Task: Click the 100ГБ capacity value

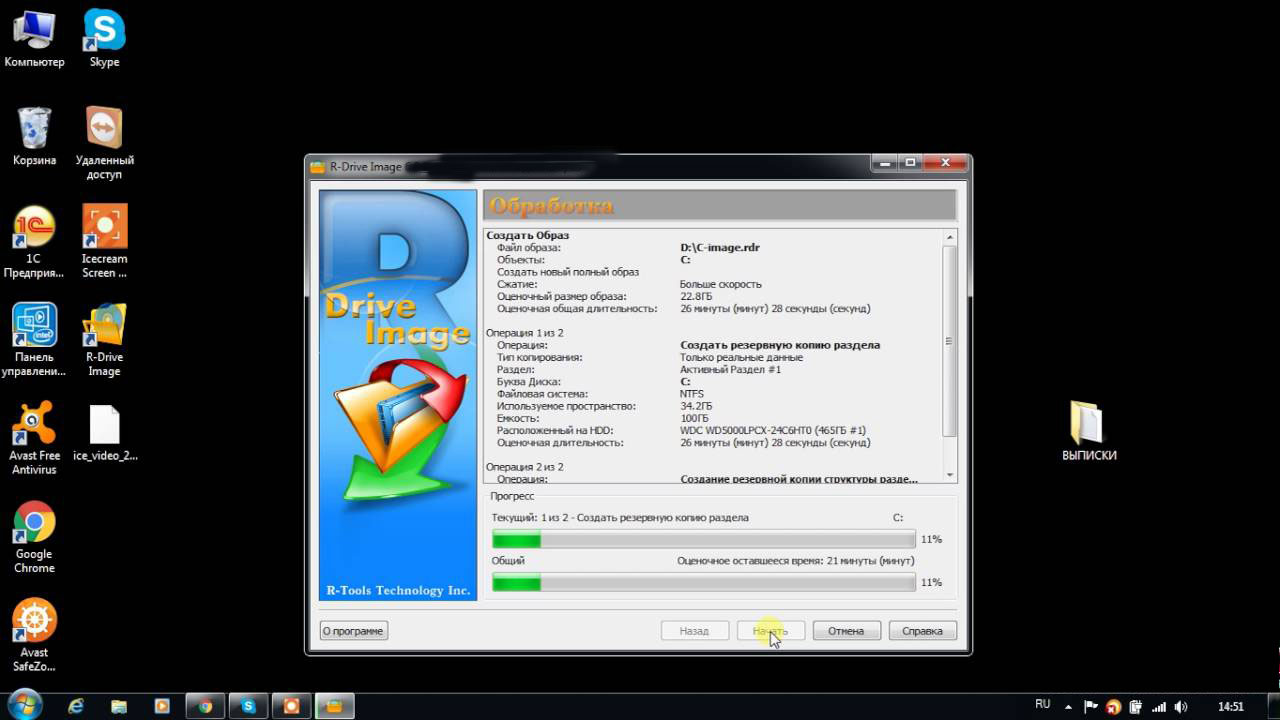Action: tap(694, 418)
